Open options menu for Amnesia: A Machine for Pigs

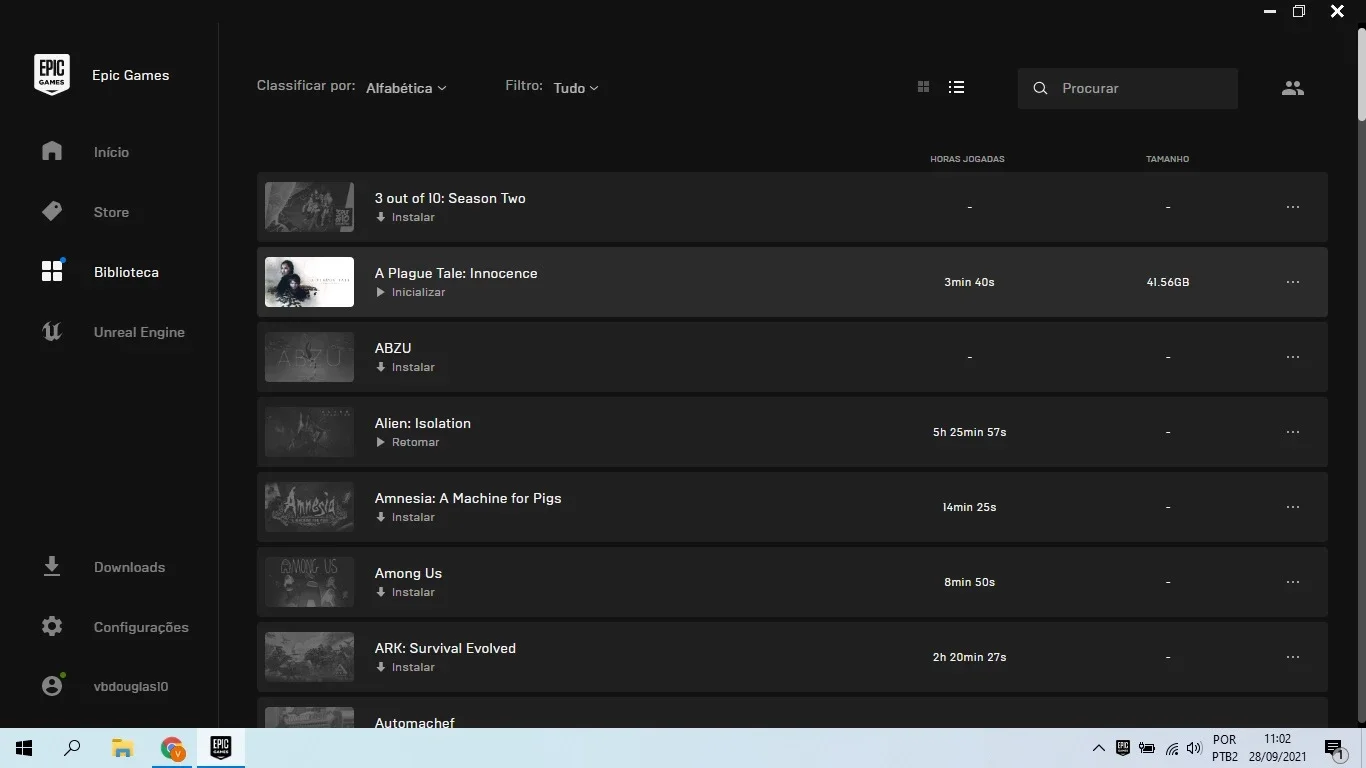click(1293, 507)
